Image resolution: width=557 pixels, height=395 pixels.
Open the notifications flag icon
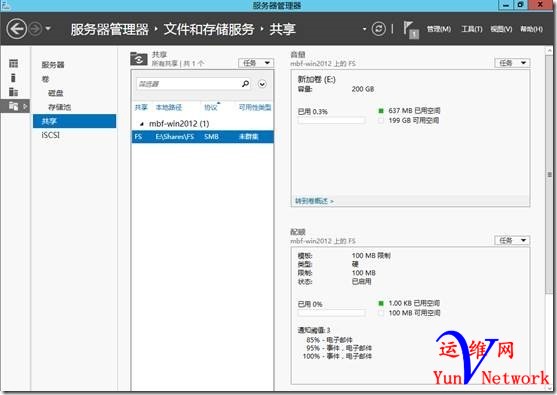411,30
